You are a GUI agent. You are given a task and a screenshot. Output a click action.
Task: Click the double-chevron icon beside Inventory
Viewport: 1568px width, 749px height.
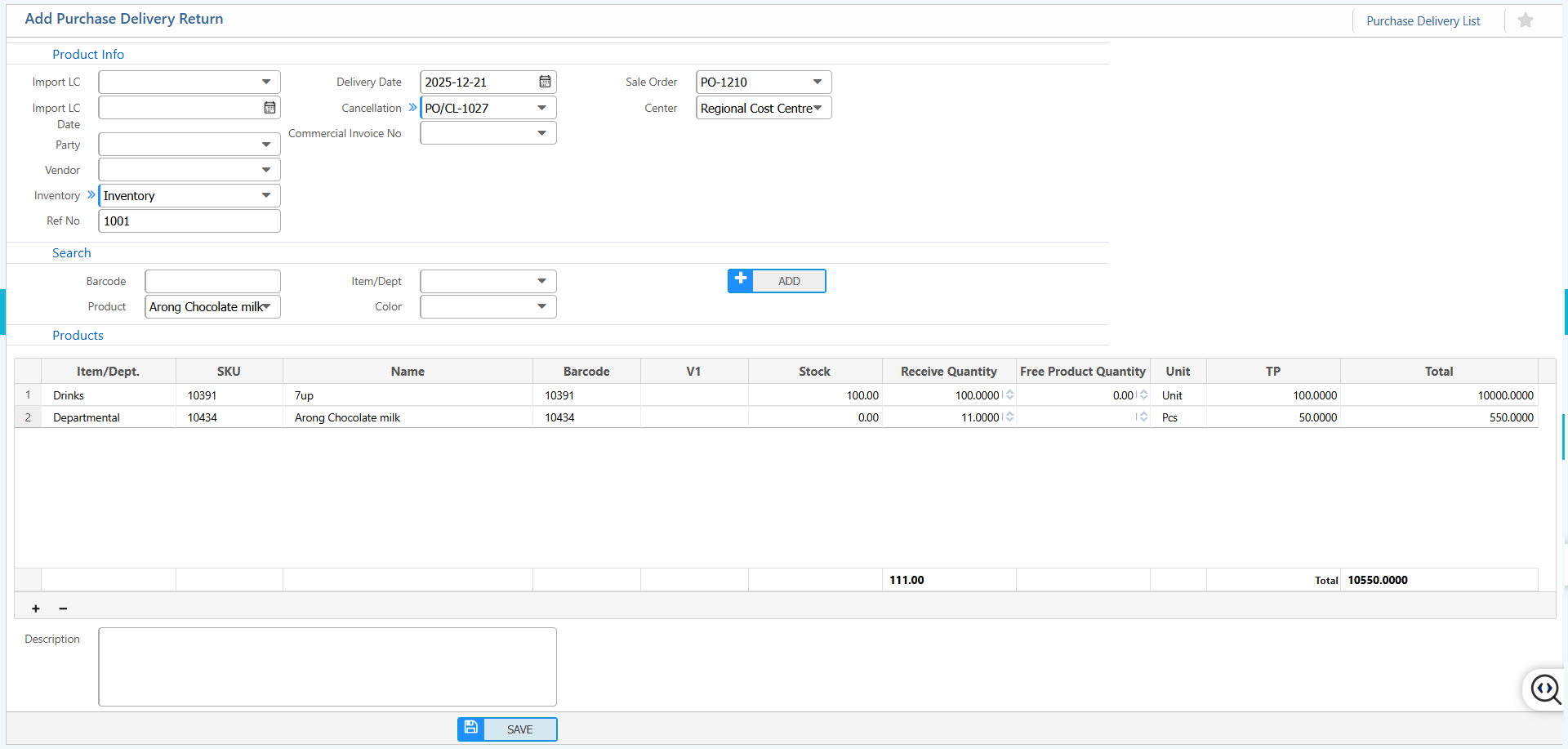[x=91, y=194]
